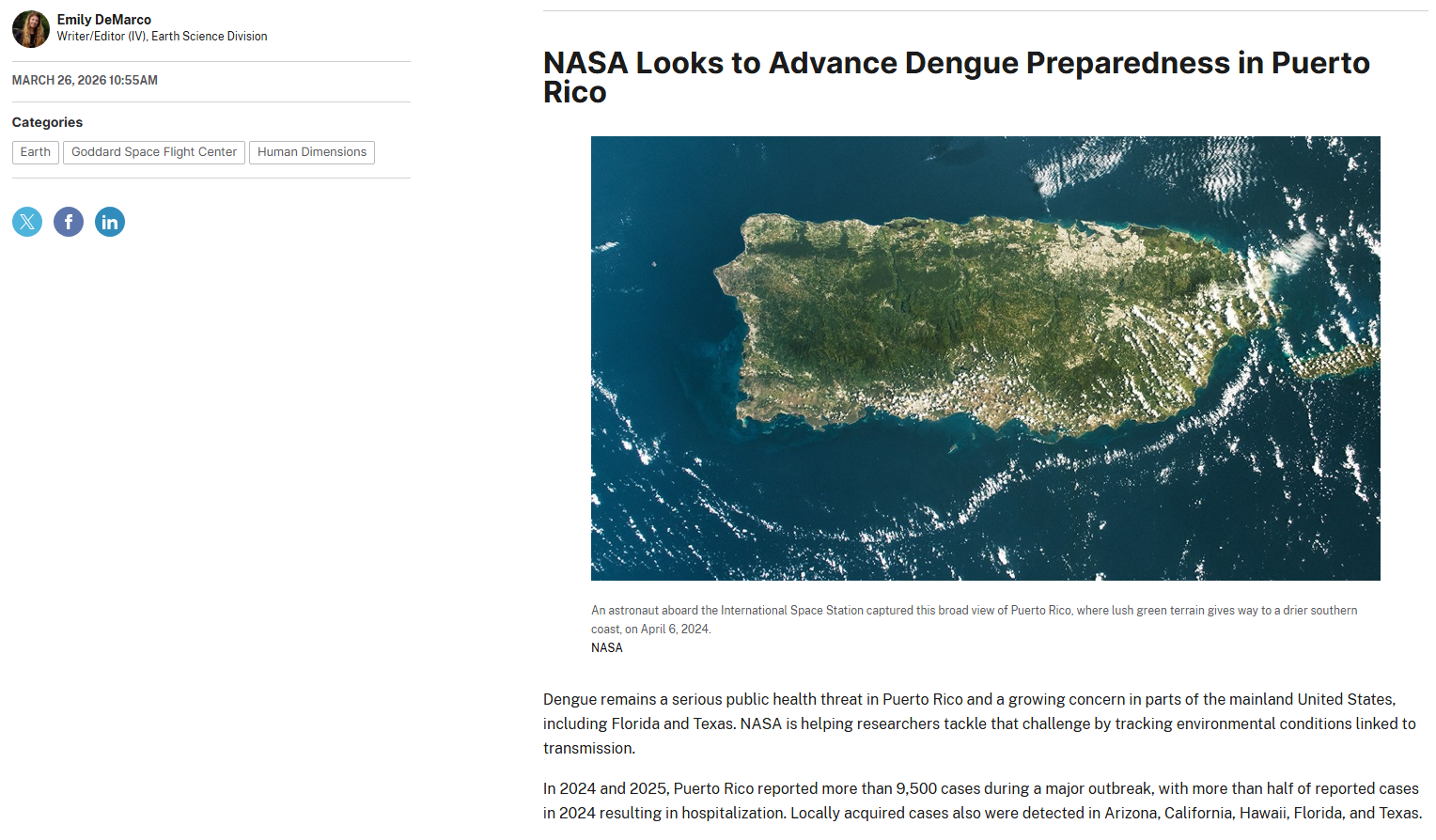
Task: Open the Puerto Rico satellite photo
Action: tap(985, 358)
